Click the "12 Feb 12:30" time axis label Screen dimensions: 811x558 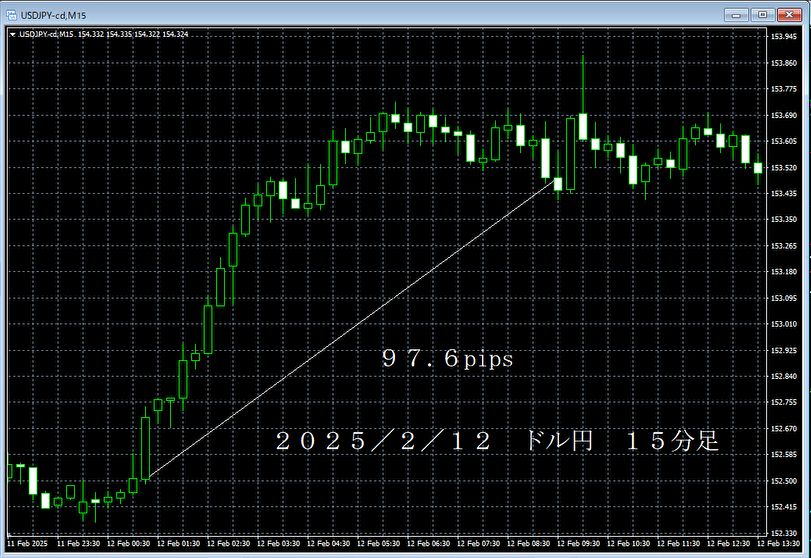coord(728,544)
